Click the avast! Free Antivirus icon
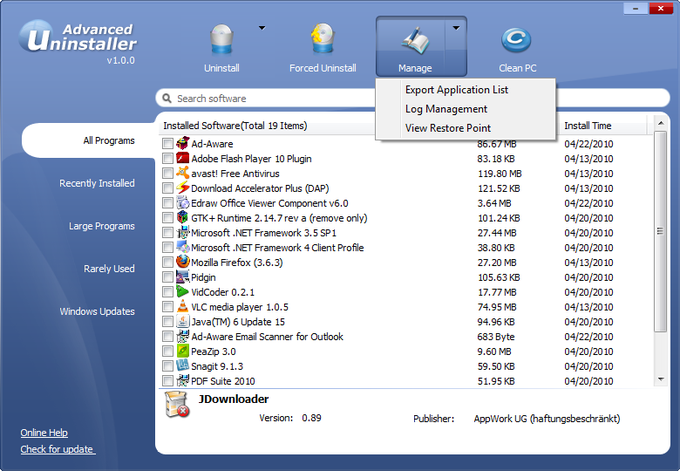 183,173
